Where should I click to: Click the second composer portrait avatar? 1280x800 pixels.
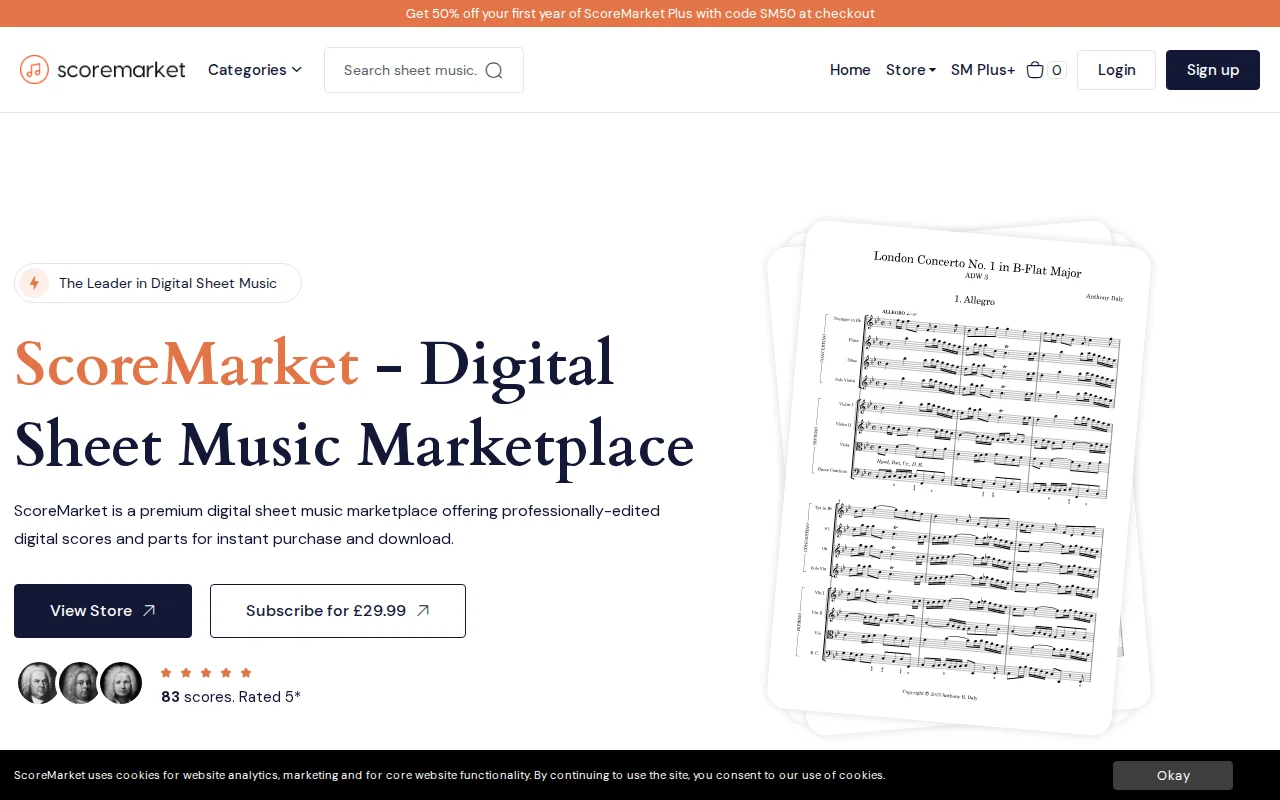coord(80,683)
